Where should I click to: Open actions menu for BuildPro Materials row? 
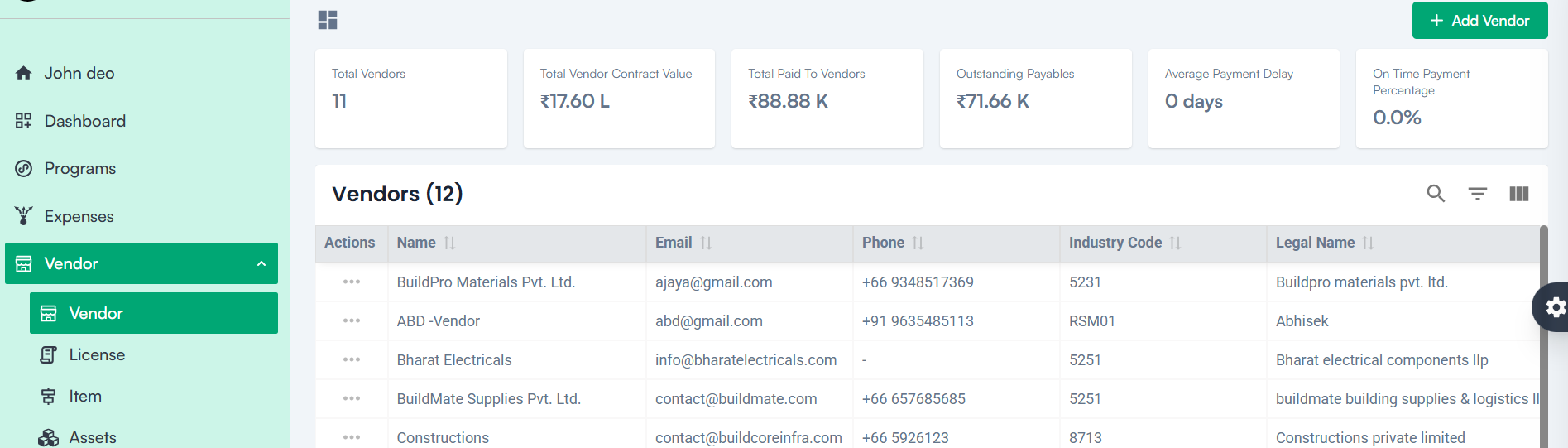[352, 282]
